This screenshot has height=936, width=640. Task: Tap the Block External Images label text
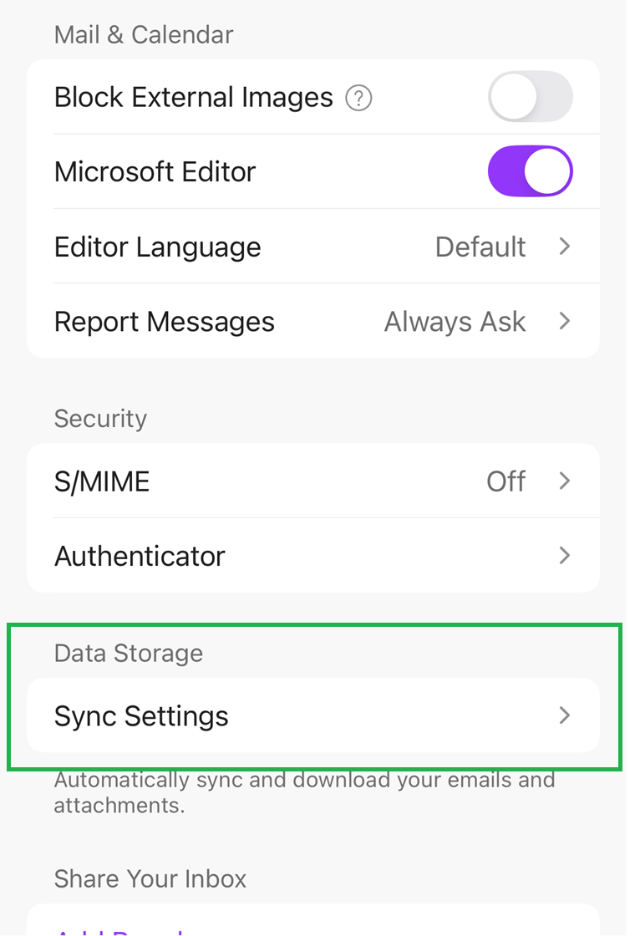click(193, 97)
